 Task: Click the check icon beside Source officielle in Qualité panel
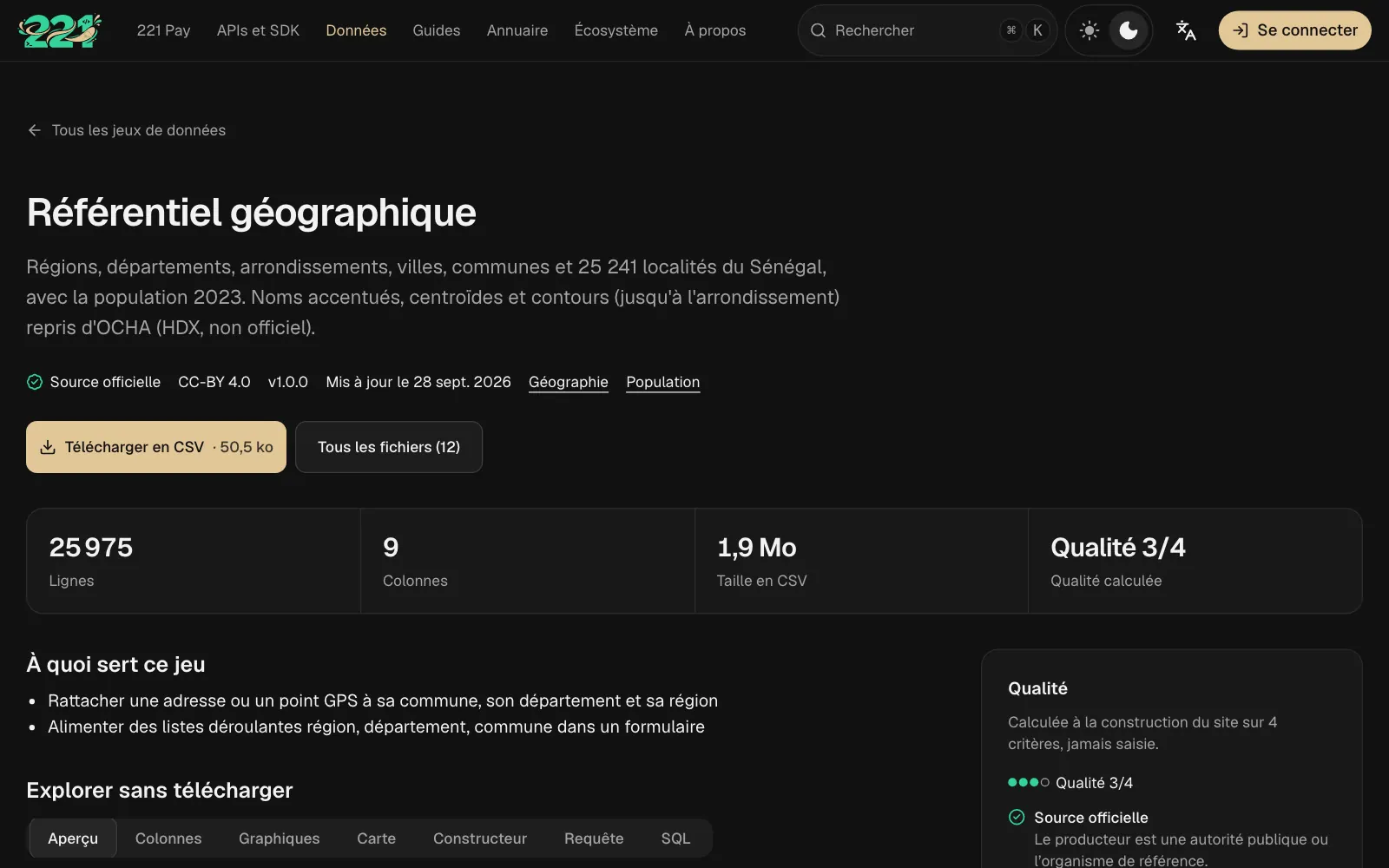click(1017, 817)
